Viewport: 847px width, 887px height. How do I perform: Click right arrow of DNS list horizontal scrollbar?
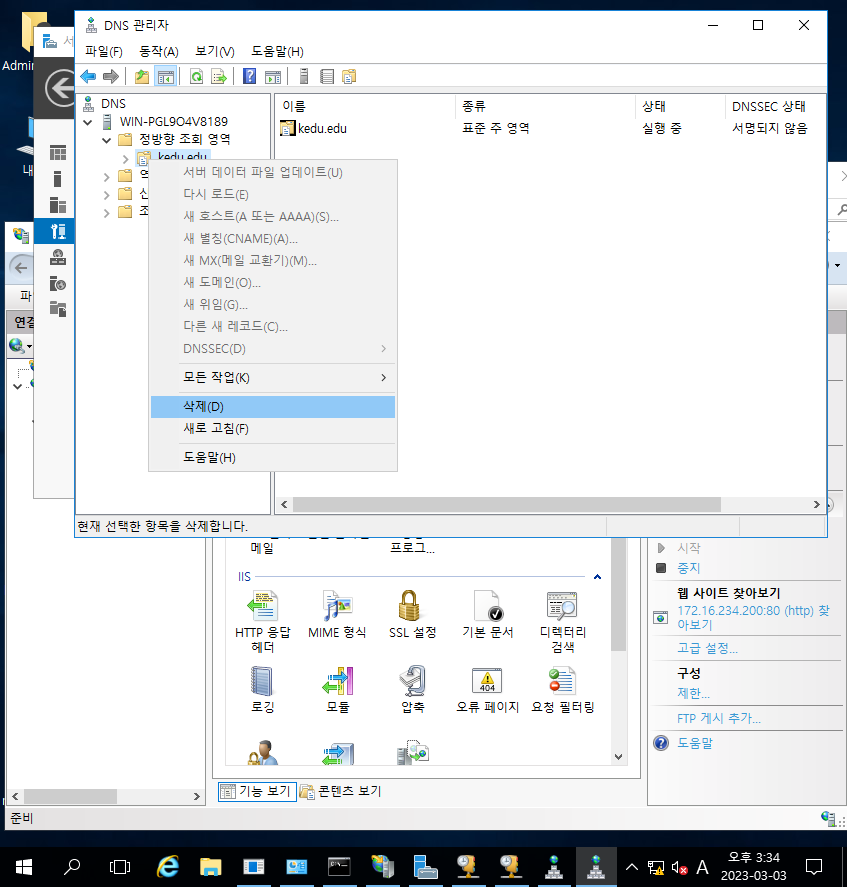tap(816, 505)
